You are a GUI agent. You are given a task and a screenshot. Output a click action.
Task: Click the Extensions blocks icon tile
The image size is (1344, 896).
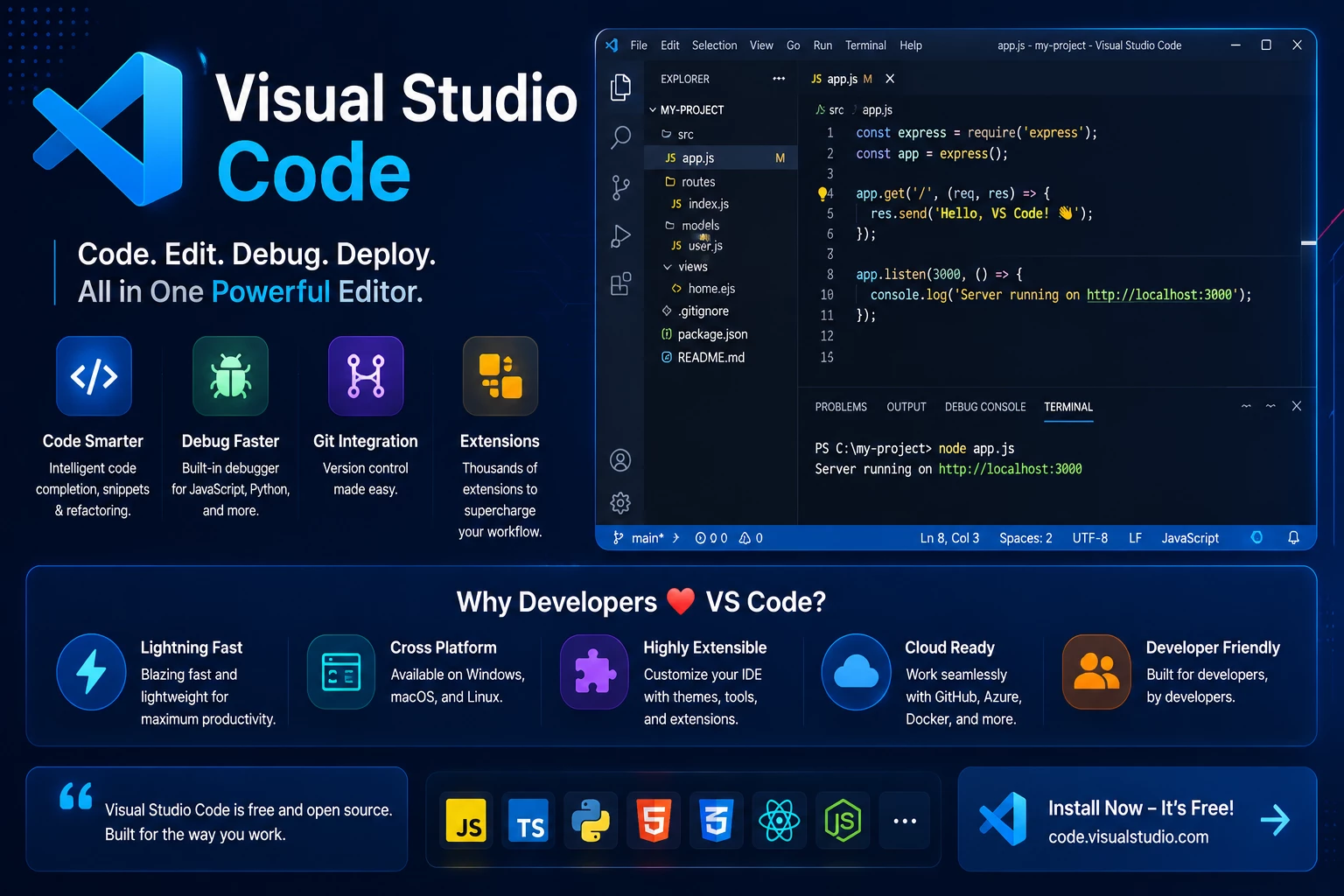[x=500, y=376]
